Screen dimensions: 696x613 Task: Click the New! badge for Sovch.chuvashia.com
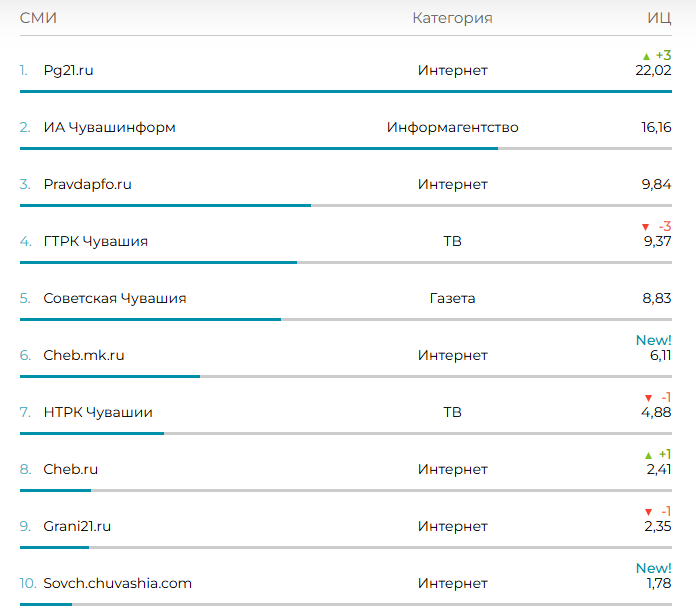(x=653, y=568)
